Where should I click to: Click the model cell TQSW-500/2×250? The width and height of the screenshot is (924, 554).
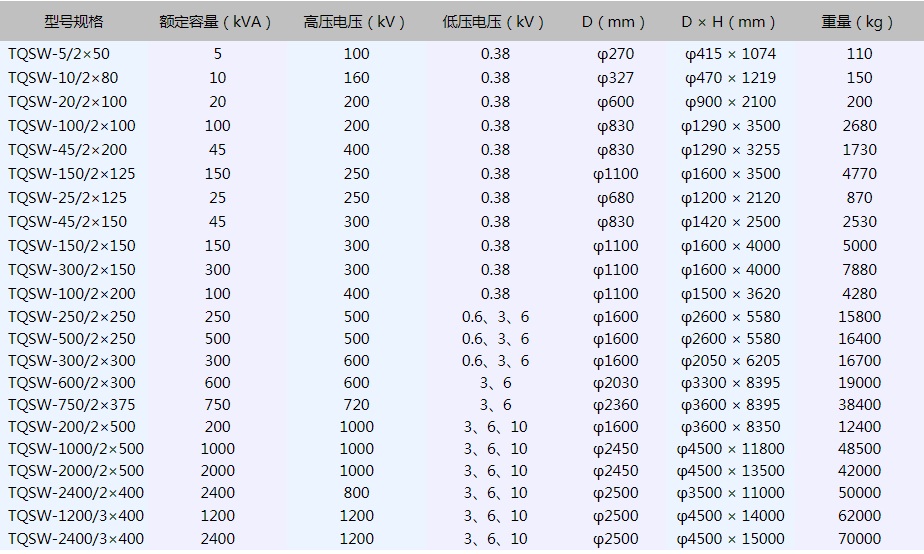(x=71, y=339)
